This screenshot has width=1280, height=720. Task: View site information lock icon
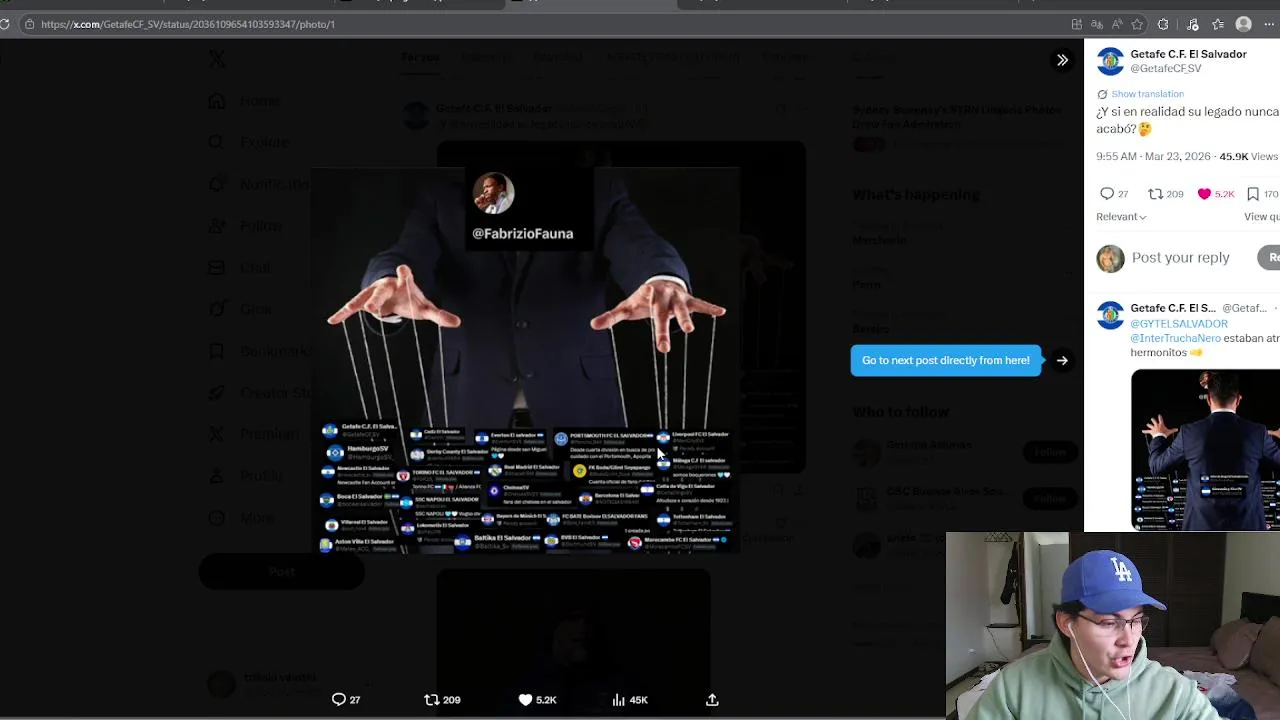coord(30,24)
